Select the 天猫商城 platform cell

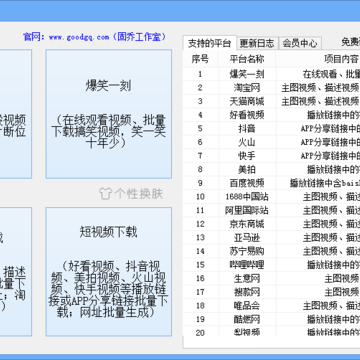247,101
